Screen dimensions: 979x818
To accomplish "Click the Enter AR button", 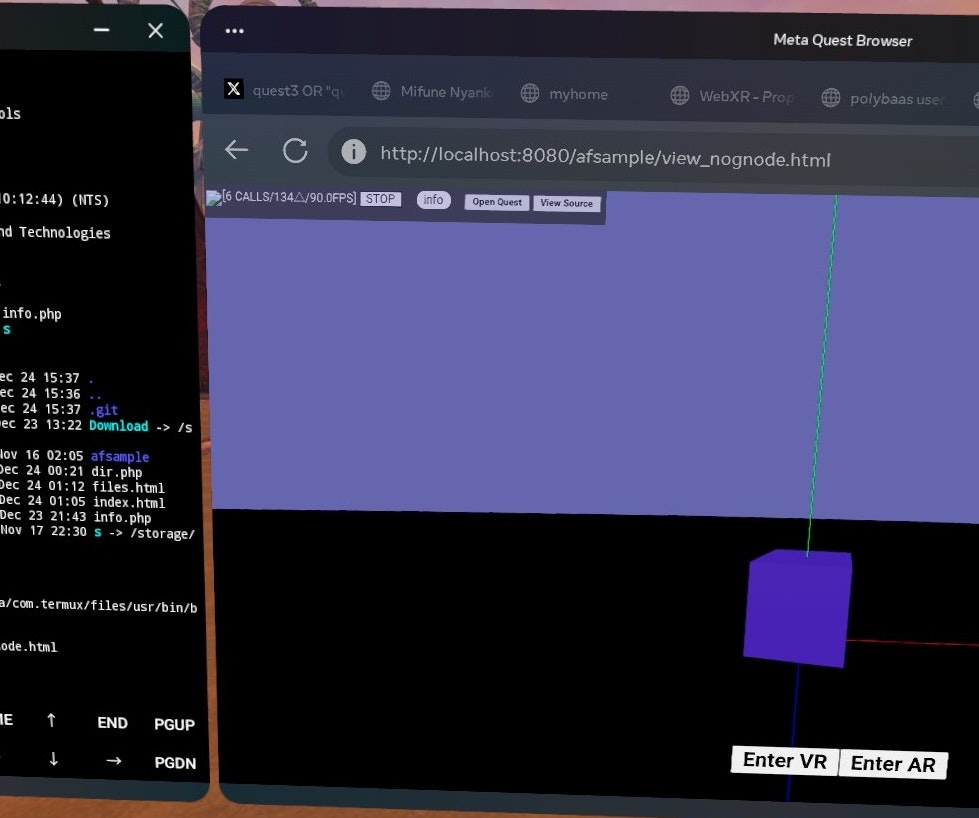I will [893, 764].
